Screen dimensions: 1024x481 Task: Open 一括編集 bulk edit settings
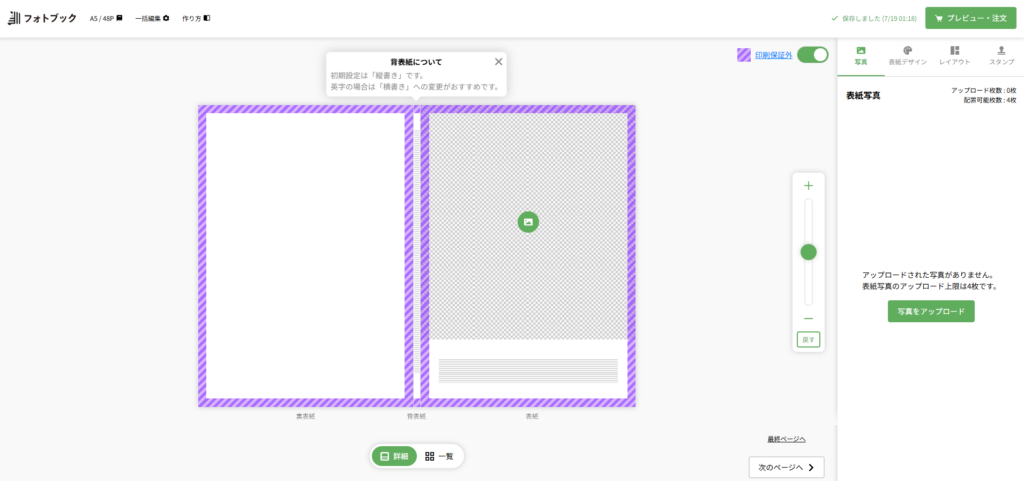pos(152,18)
